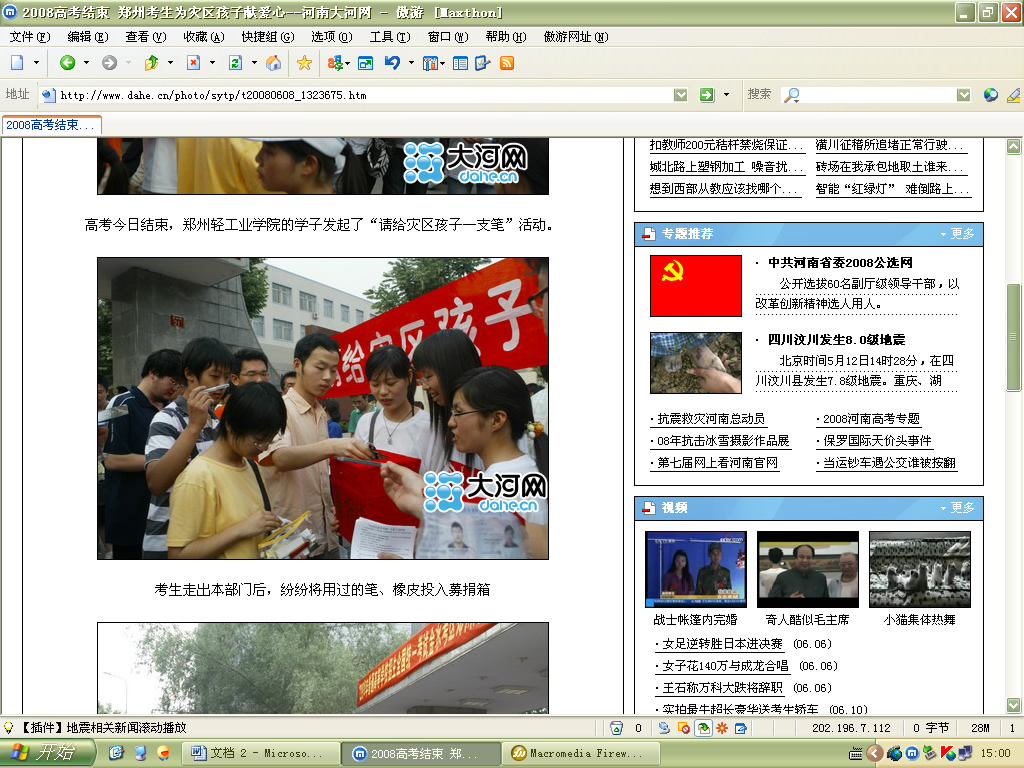1024x768 pixels.
Task: Click the orange RSS feed icon
Action: tap(507, 63)
